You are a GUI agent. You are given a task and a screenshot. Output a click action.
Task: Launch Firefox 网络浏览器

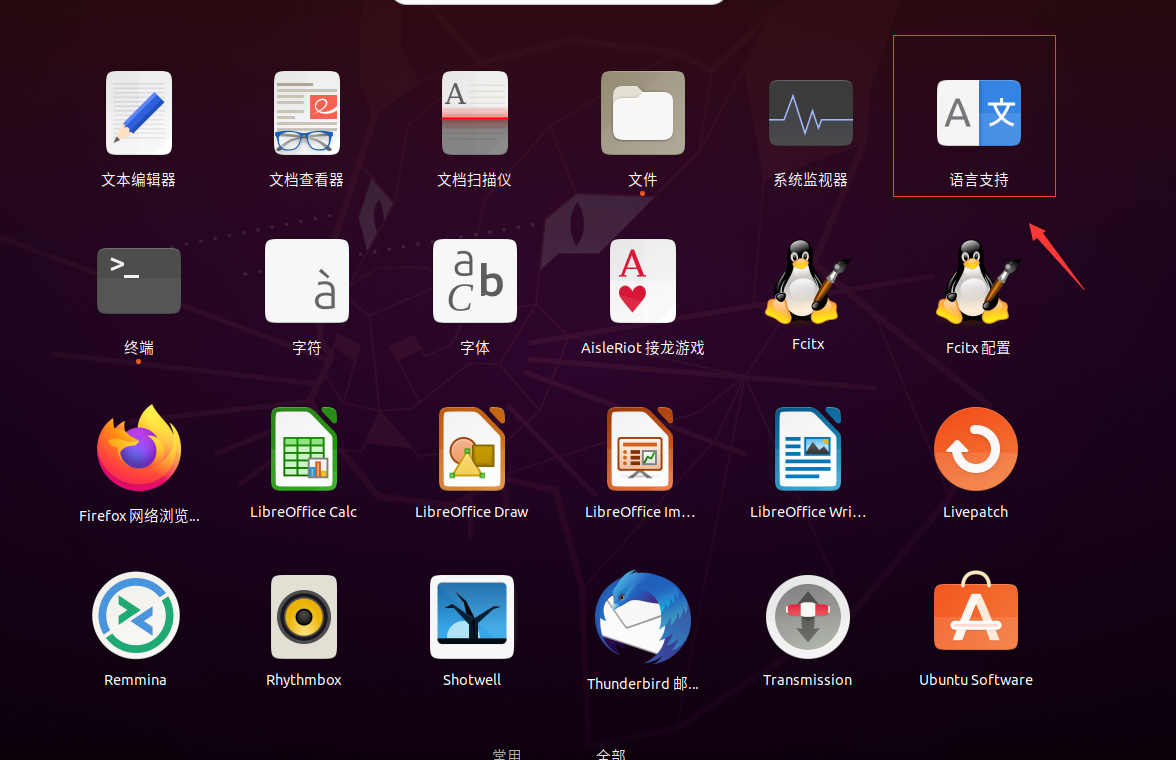click(x=139, y=449)
